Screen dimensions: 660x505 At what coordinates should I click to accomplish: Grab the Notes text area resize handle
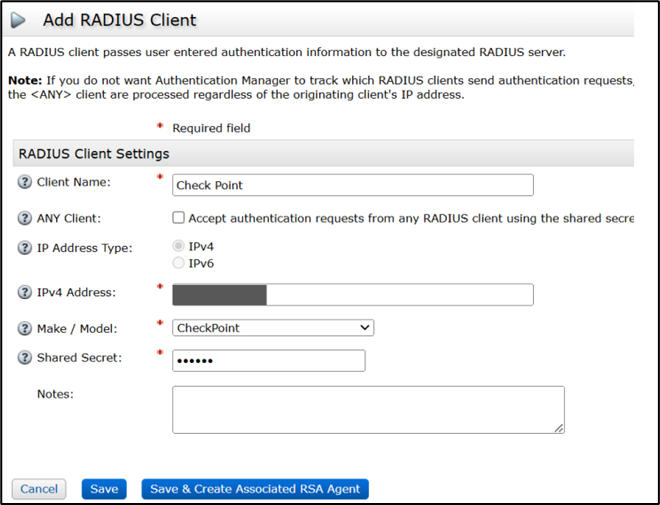click(559, 428)
